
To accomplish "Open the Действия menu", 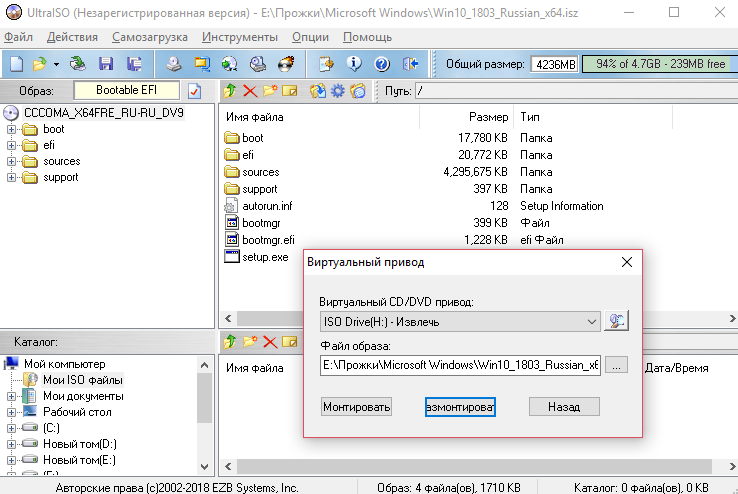I will pyautogui.click(x=72, y=37).
